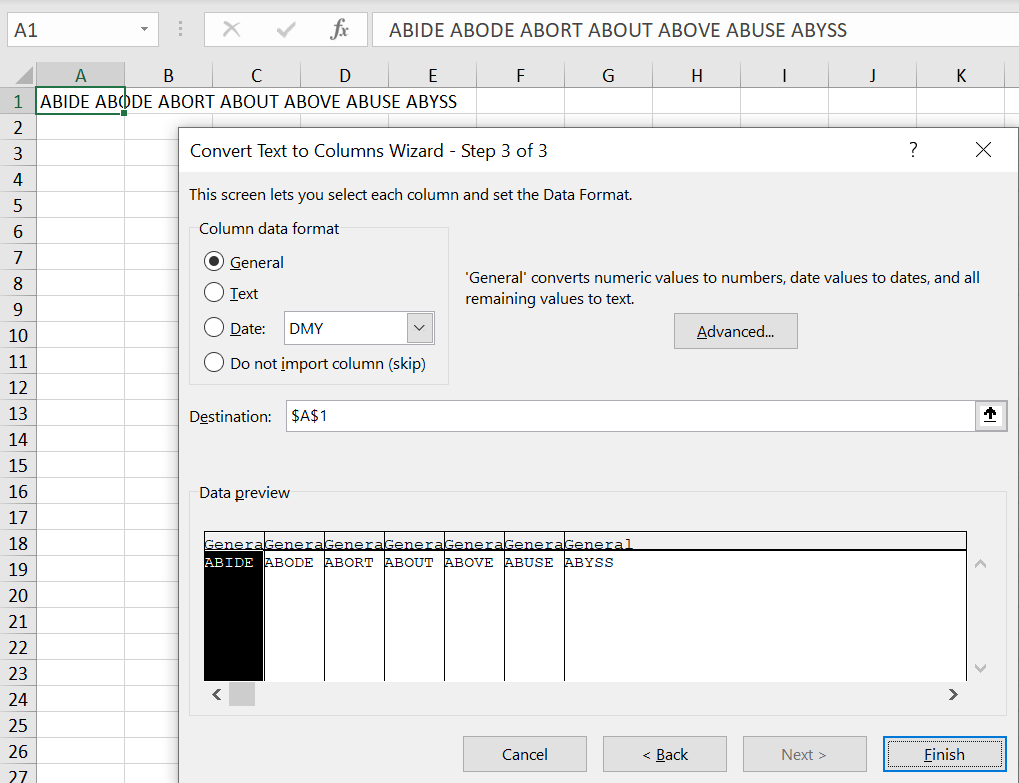Cancel the formula bar entry with X icon
1019x783 pixels.
[231, 29]
